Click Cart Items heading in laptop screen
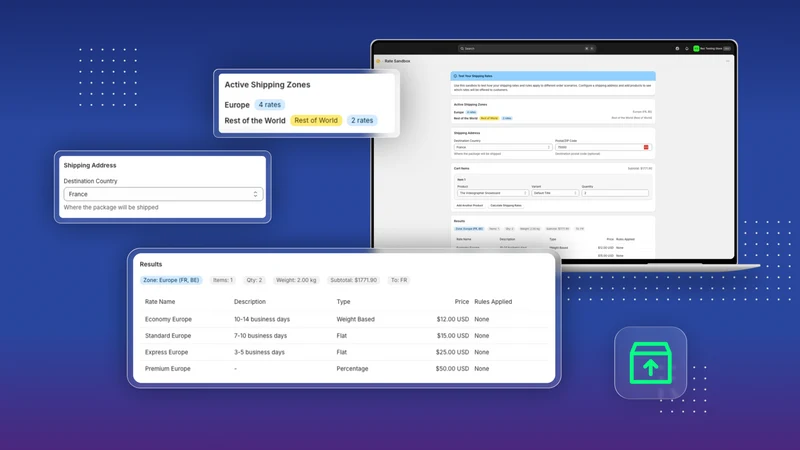 click(x=461, y=168)
